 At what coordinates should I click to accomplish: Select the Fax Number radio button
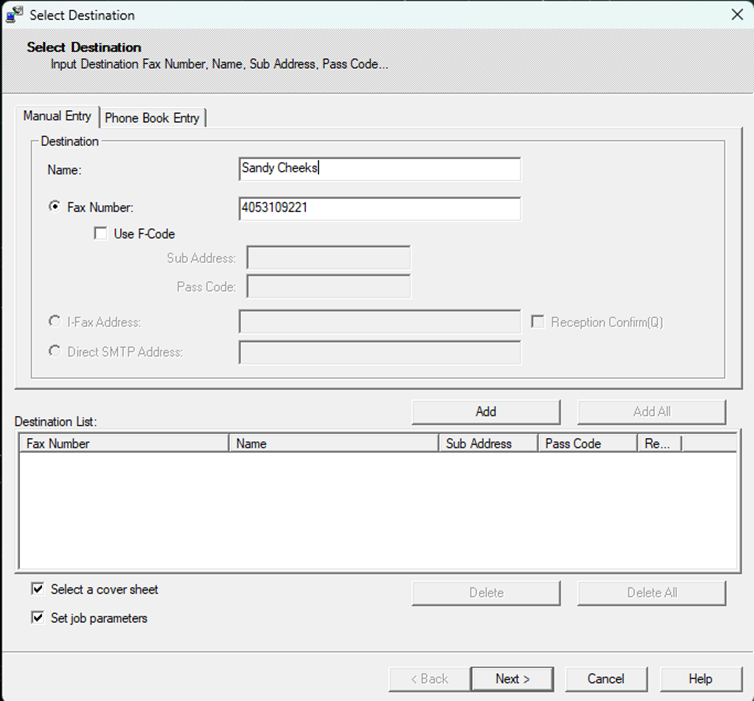pyautogui.click(x=54, y=207)
